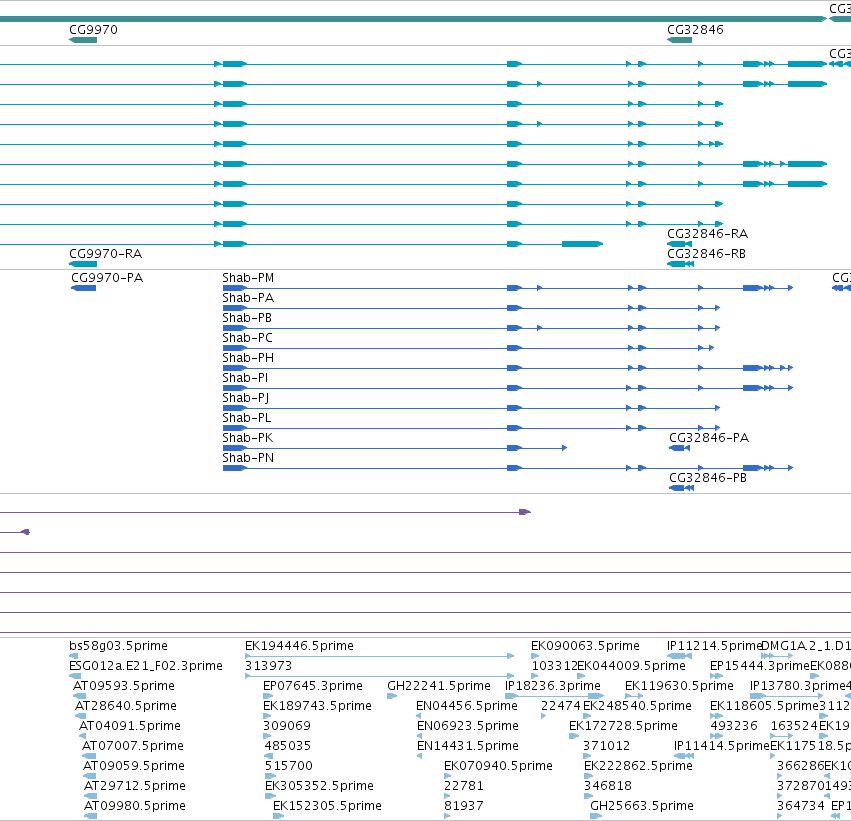Click the 313973 feature label
Screen dimensions: 851x821
click(x=269, y=666)
